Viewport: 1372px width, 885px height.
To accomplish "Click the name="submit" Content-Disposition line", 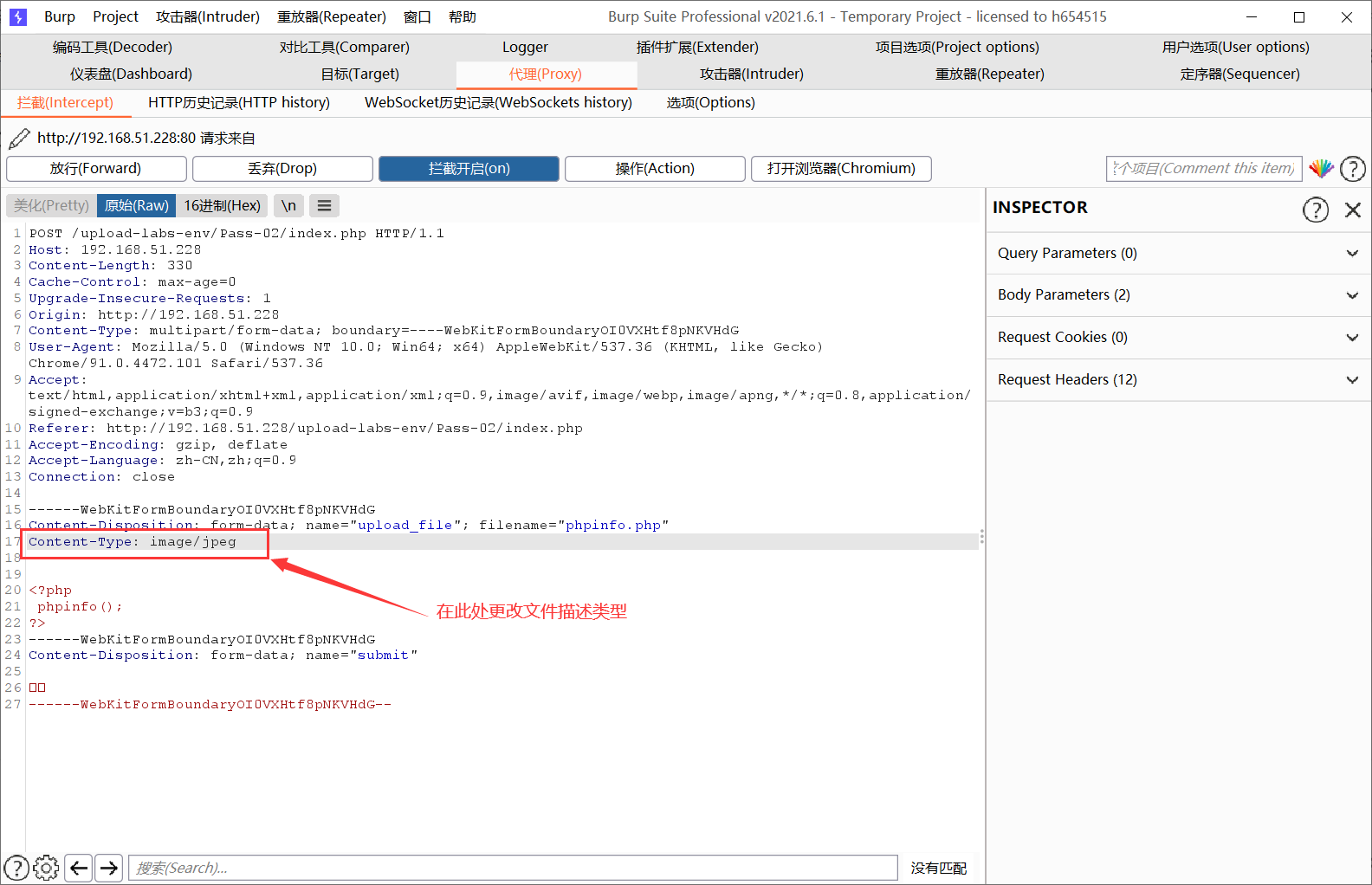I will (x=223, y=656).
